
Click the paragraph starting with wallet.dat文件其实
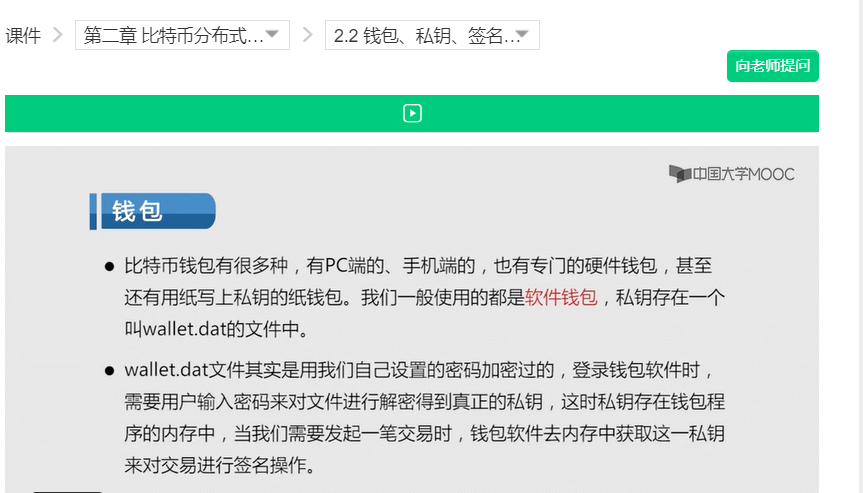coord(424,418)
